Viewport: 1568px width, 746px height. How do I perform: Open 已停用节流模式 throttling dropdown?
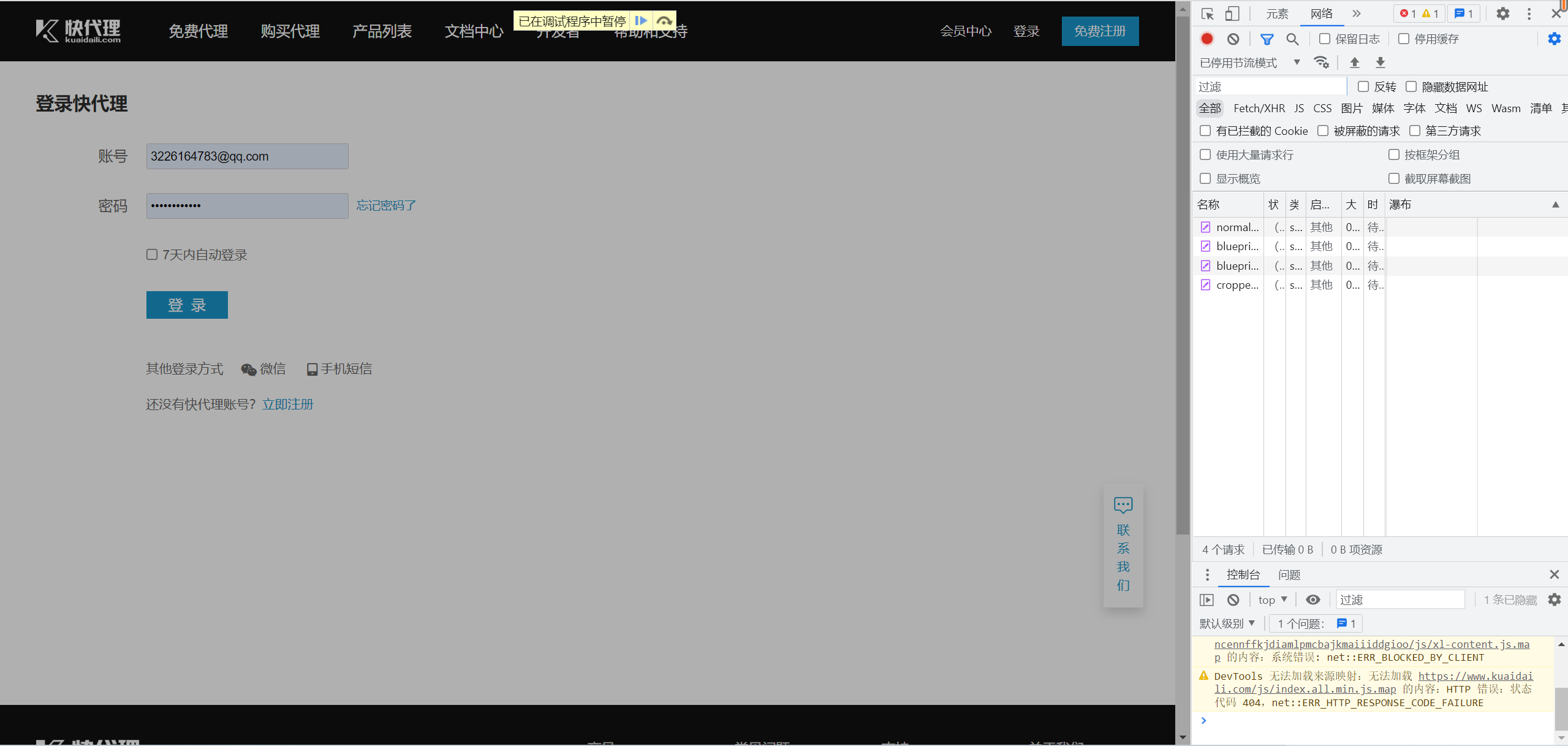coord(1250,63)
